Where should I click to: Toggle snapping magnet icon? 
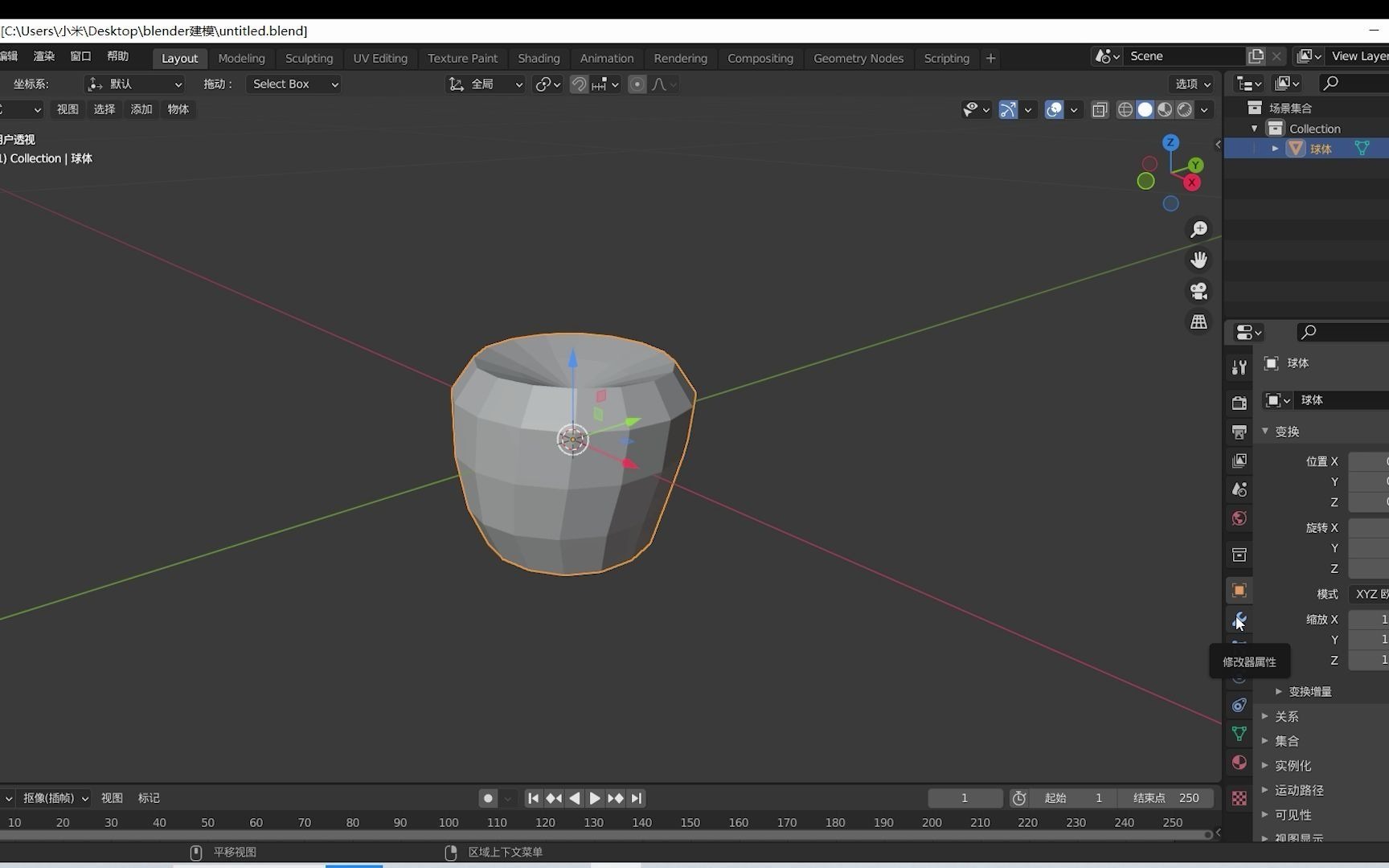coord(579,84)
